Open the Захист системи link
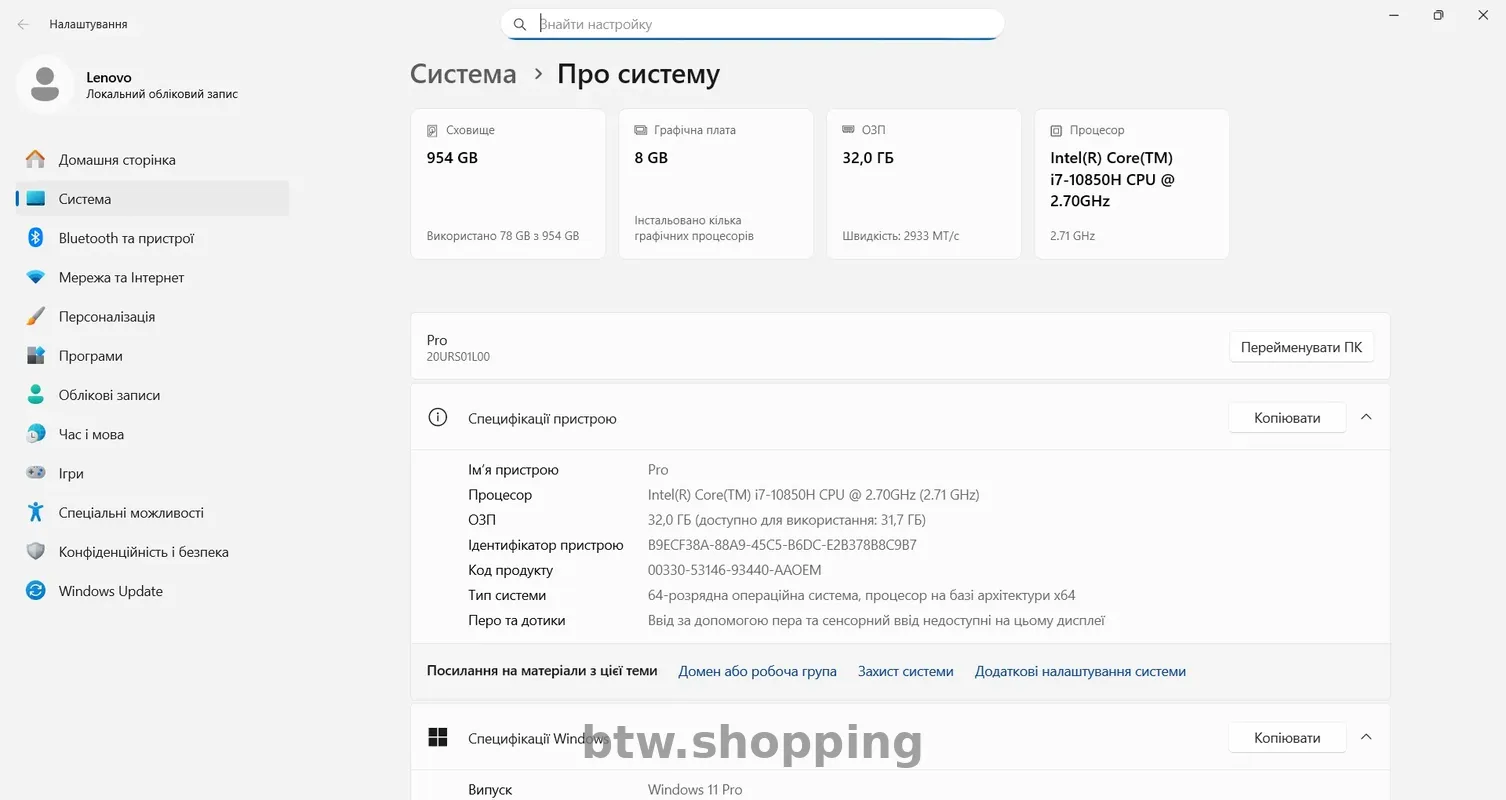Viewport: 1506px width, 800px height. 905,671
